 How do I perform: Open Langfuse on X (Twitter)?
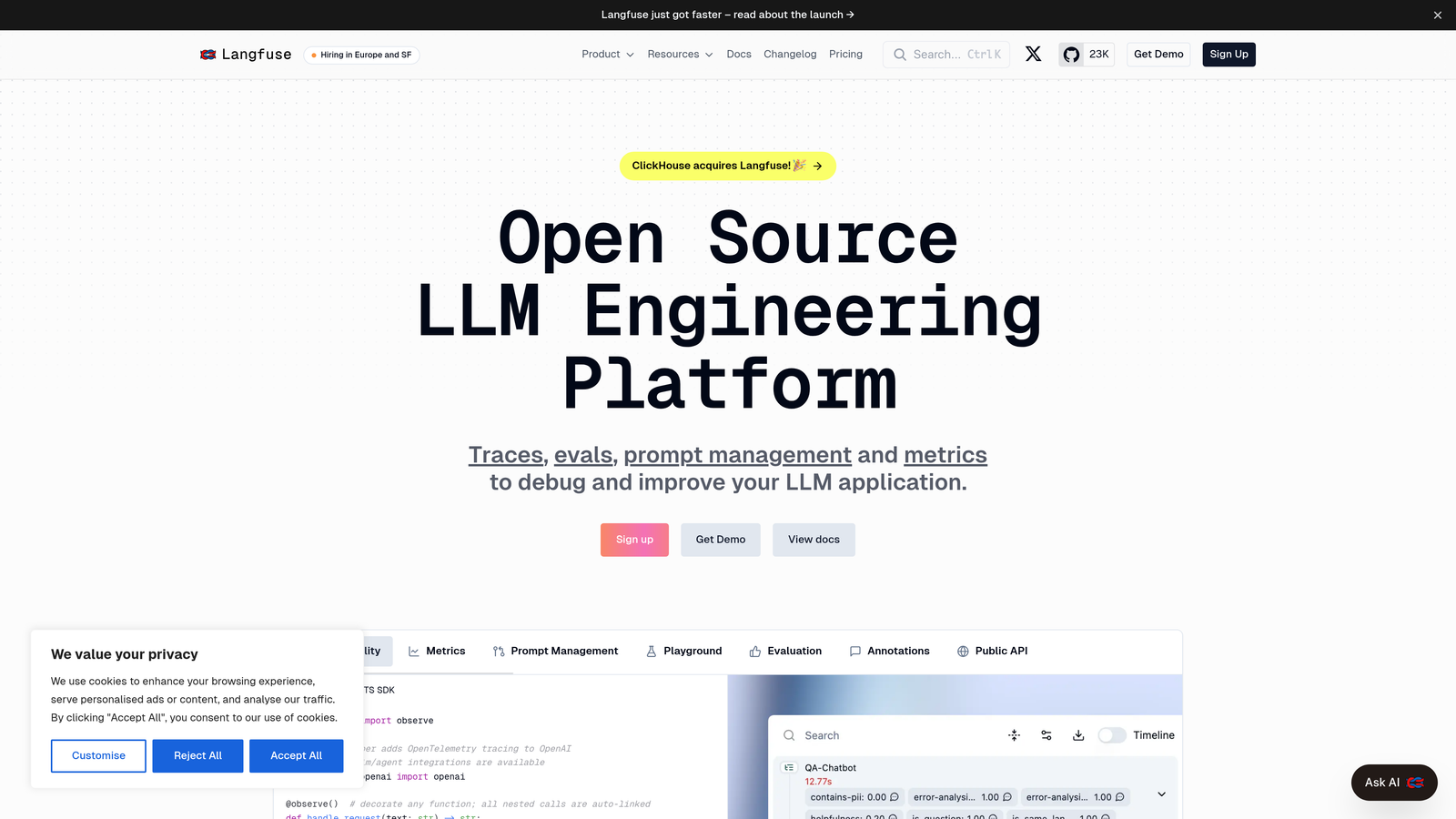coord(1033,54)
